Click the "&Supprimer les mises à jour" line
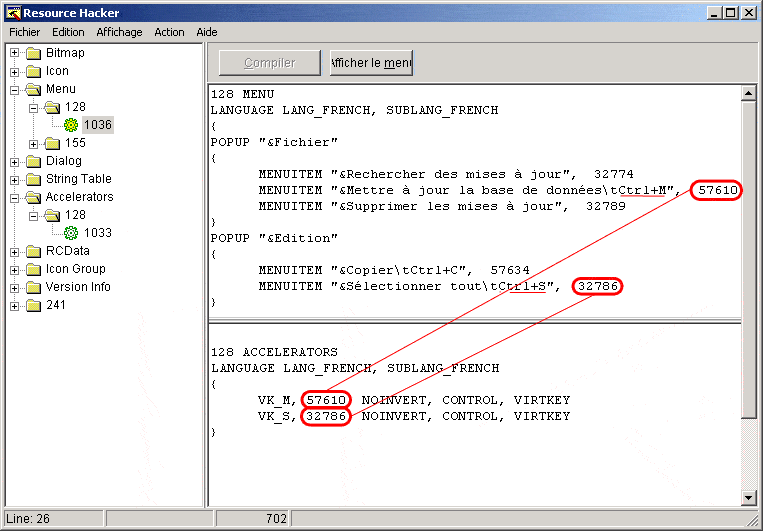Viewport: 763px width, 531px height. click(442, 206)
